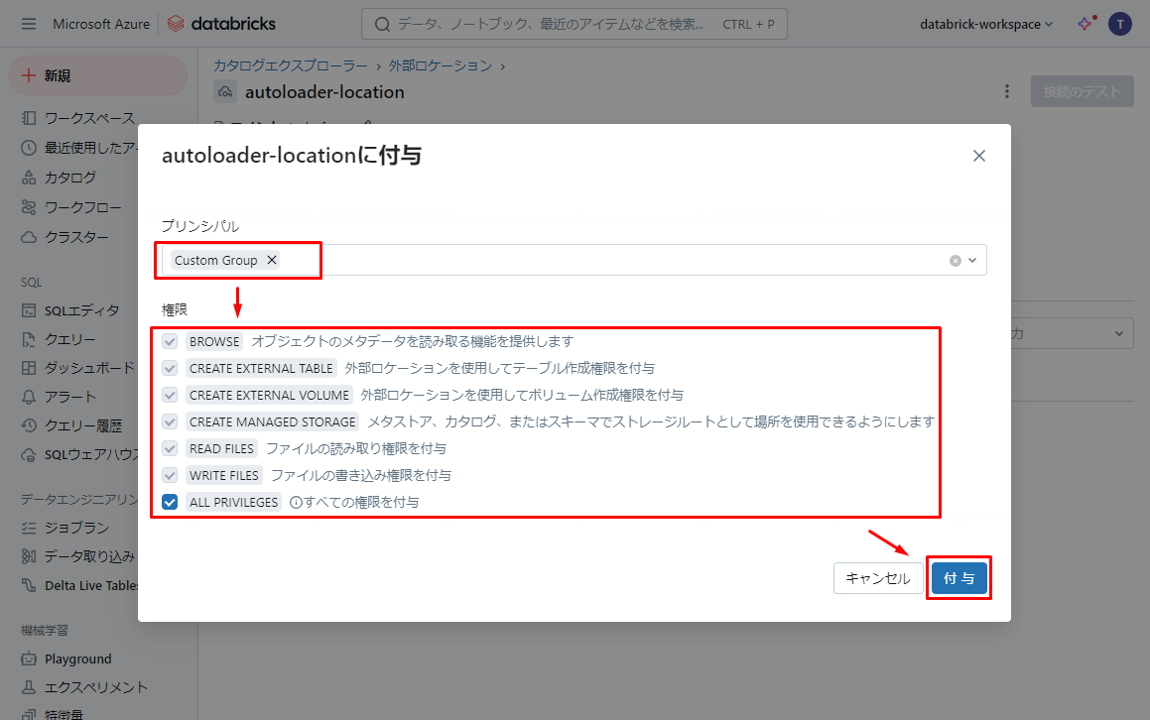Toggle the CREATE EXTERNAL TABLE checkbox
Screen dimensions: 1150x720
pos(170,368)
